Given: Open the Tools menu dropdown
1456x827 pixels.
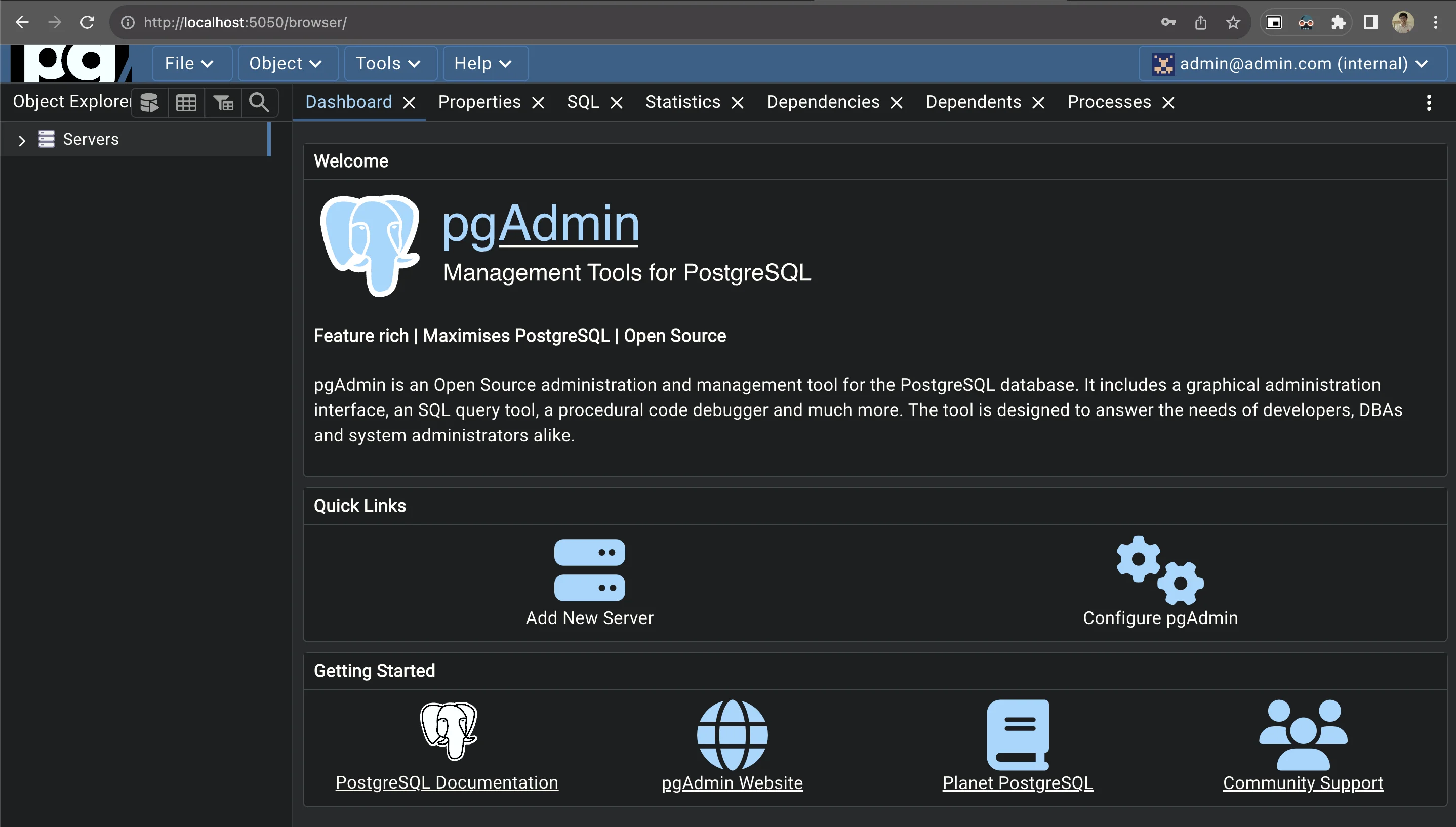Looking at the screenshot, I should [390, 63].
